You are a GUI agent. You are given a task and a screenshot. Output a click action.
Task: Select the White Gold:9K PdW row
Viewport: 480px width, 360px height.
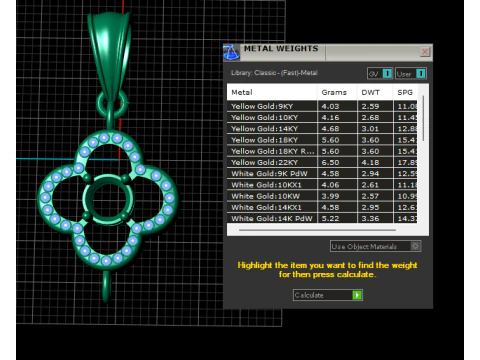pos(322,174)
